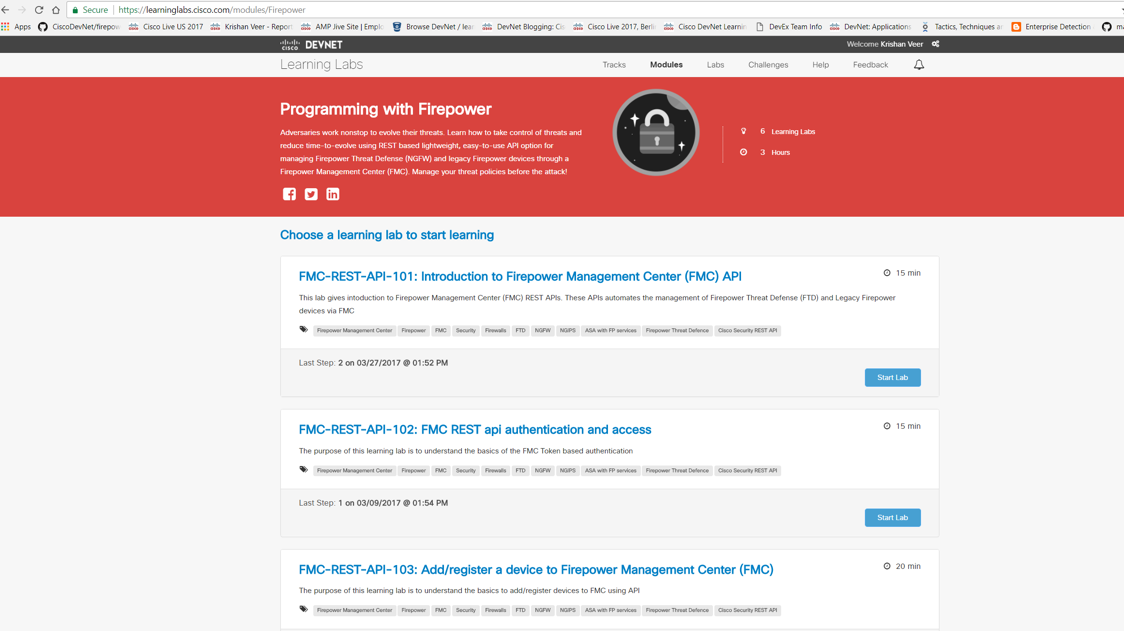The height and width of the screenshot is (631, 1124).
Task: Select the Security tag in API-101
Action: (x=465, y=331)
